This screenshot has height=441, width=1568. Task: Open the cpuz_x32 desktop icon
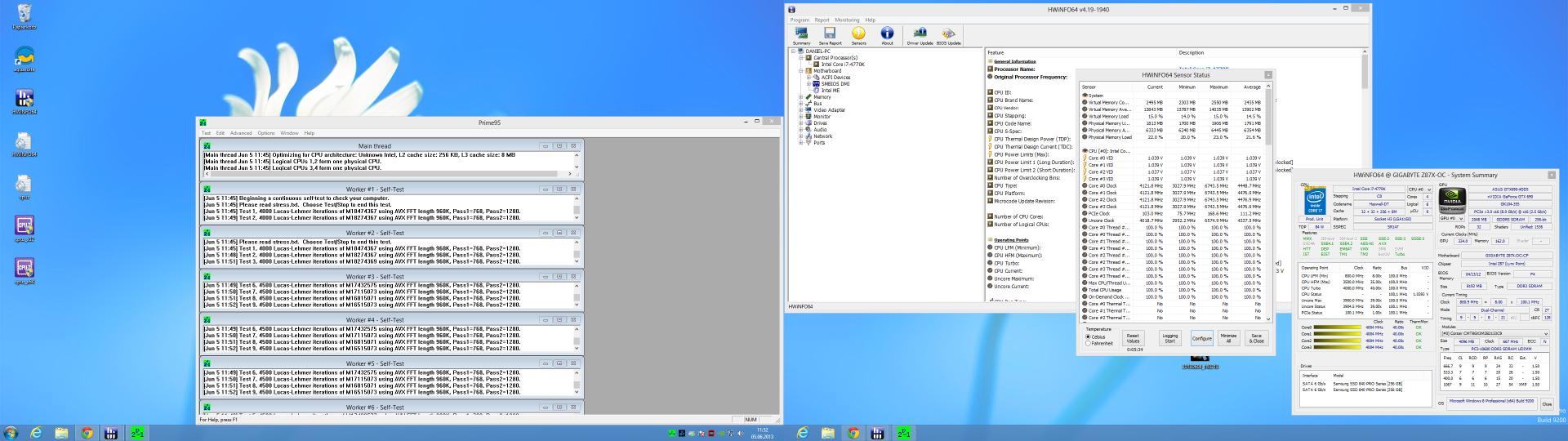pos(24,229)
